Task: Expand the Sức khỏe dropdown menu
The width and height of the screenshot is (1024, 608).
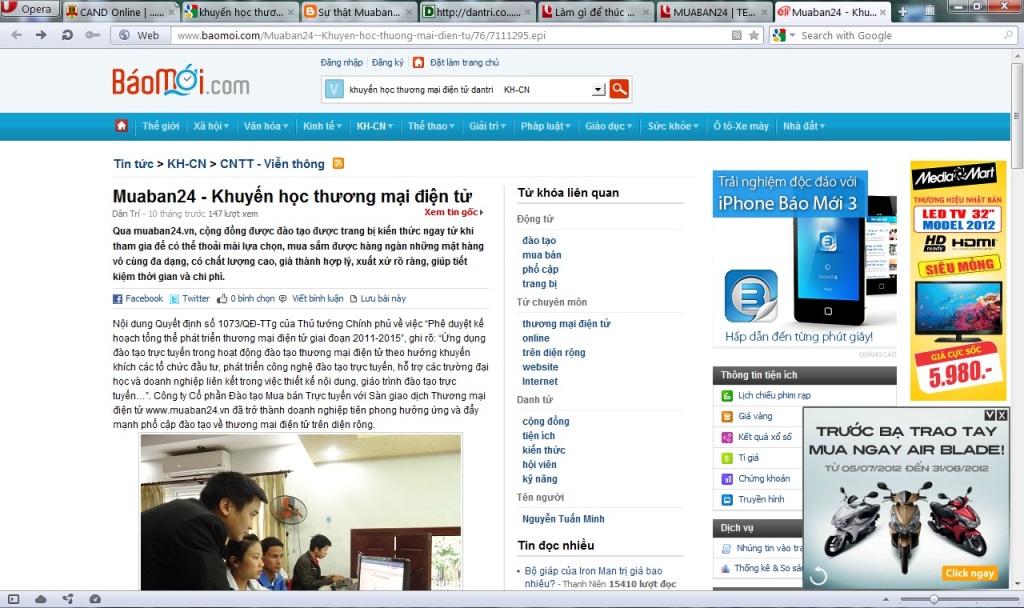Action: click(673, 126)
